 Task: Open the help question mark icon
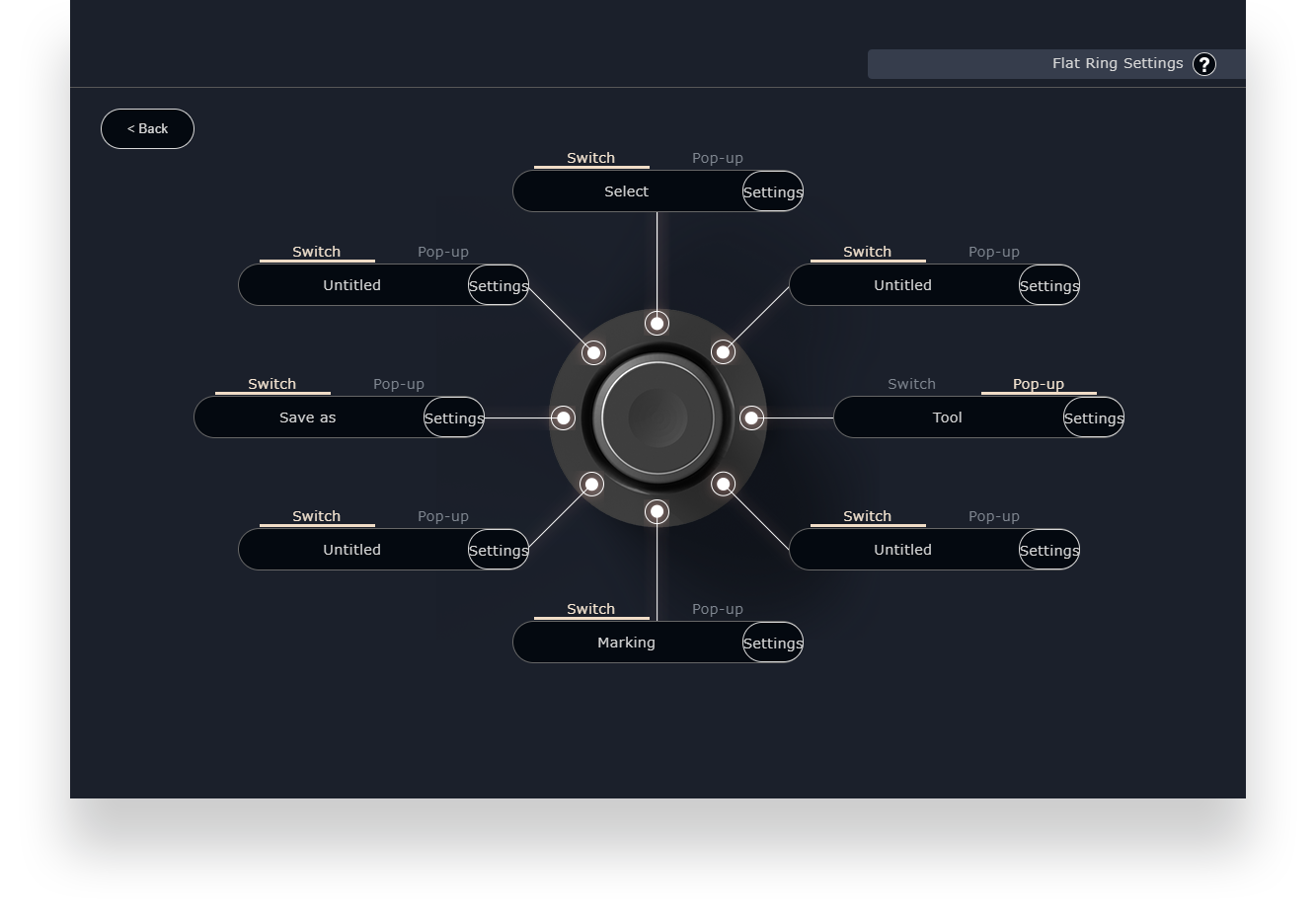coord(1203,64)
